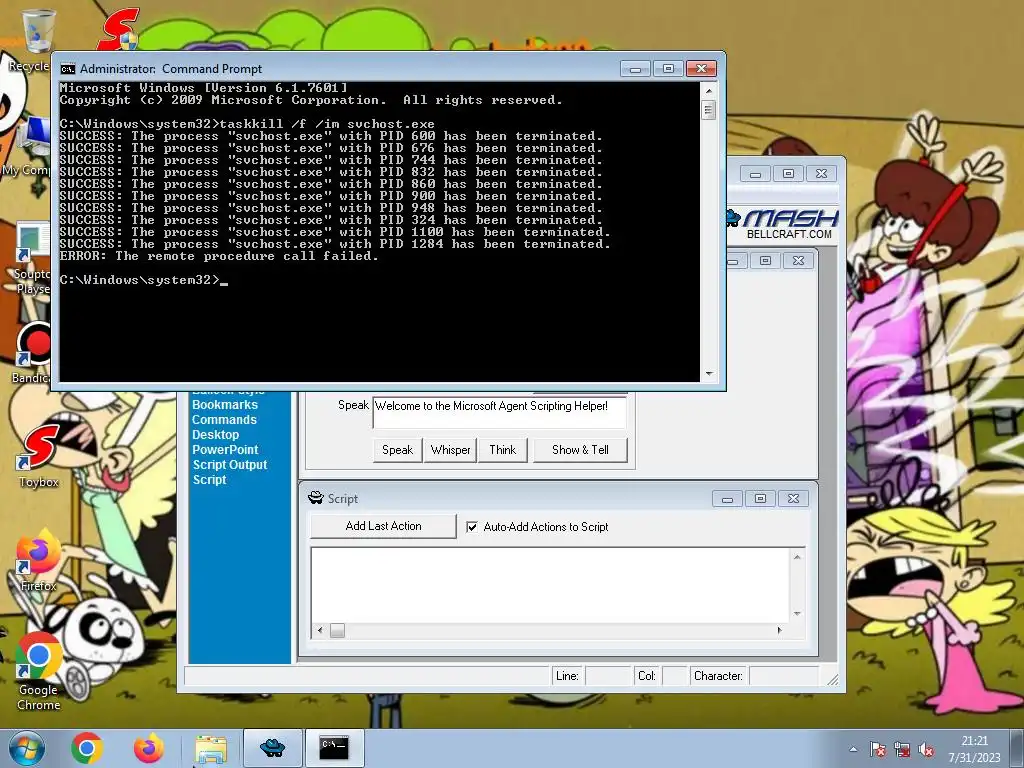Viewport: 1024px width, 768px height.
Task: Click the Action Center flag tray icon
Action: [878, 749]
